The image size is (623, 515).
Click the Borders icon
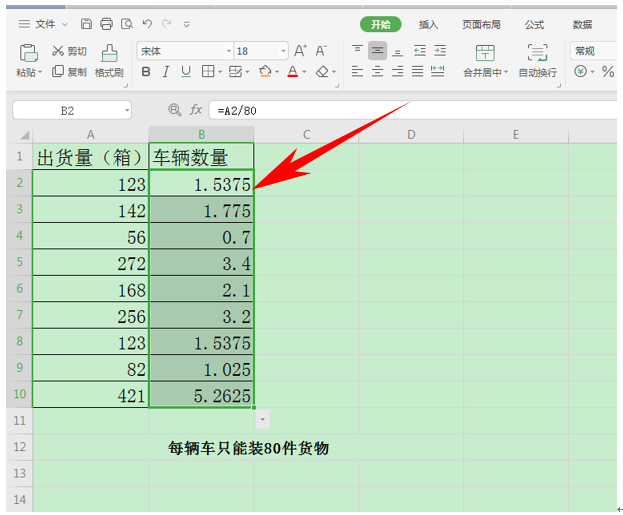(x=208, y=72)
